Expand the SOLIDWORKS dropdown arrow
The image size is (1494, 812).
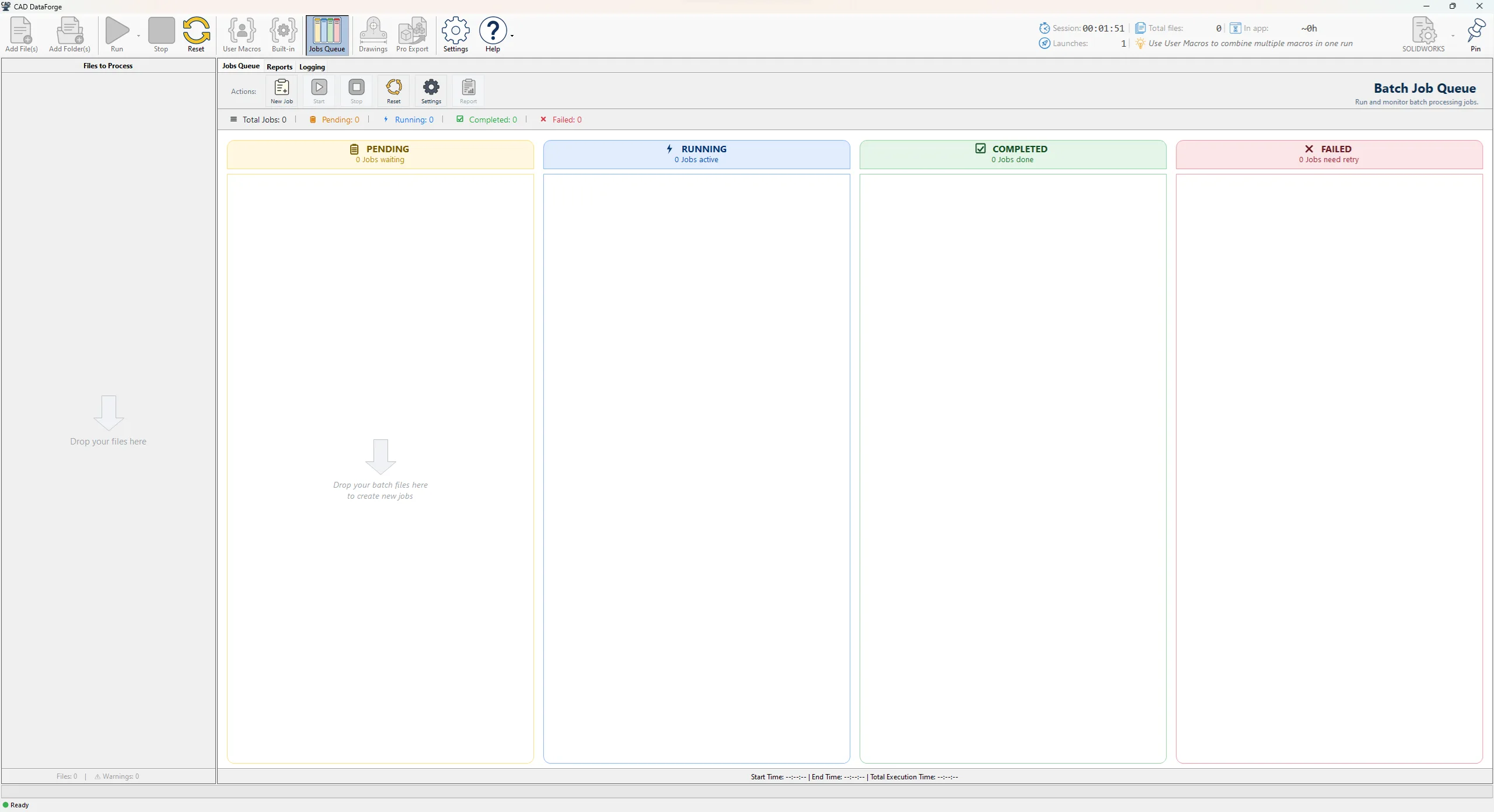(1453, 36)
